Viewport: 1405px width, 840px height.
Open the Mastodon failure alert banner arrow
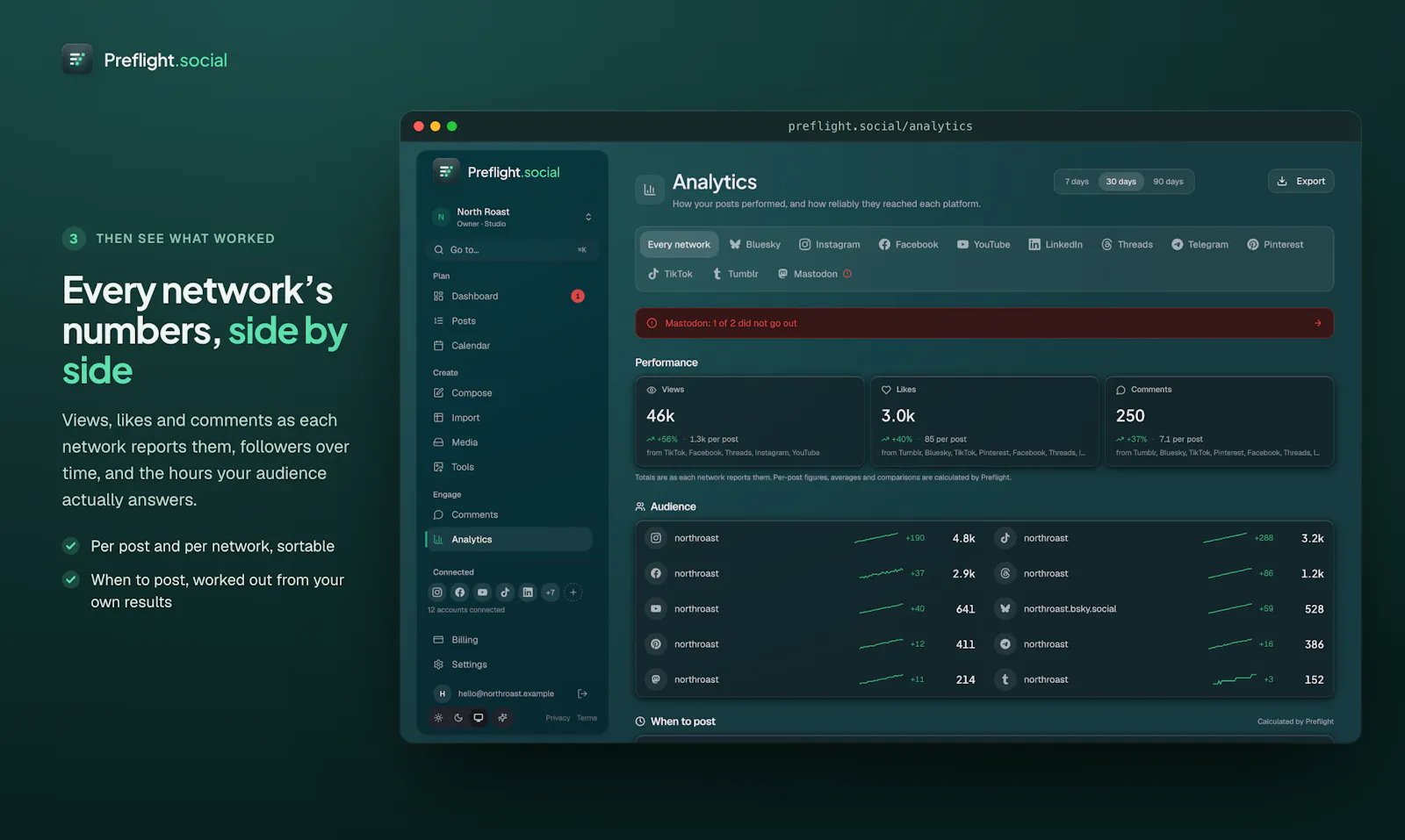1317,323
